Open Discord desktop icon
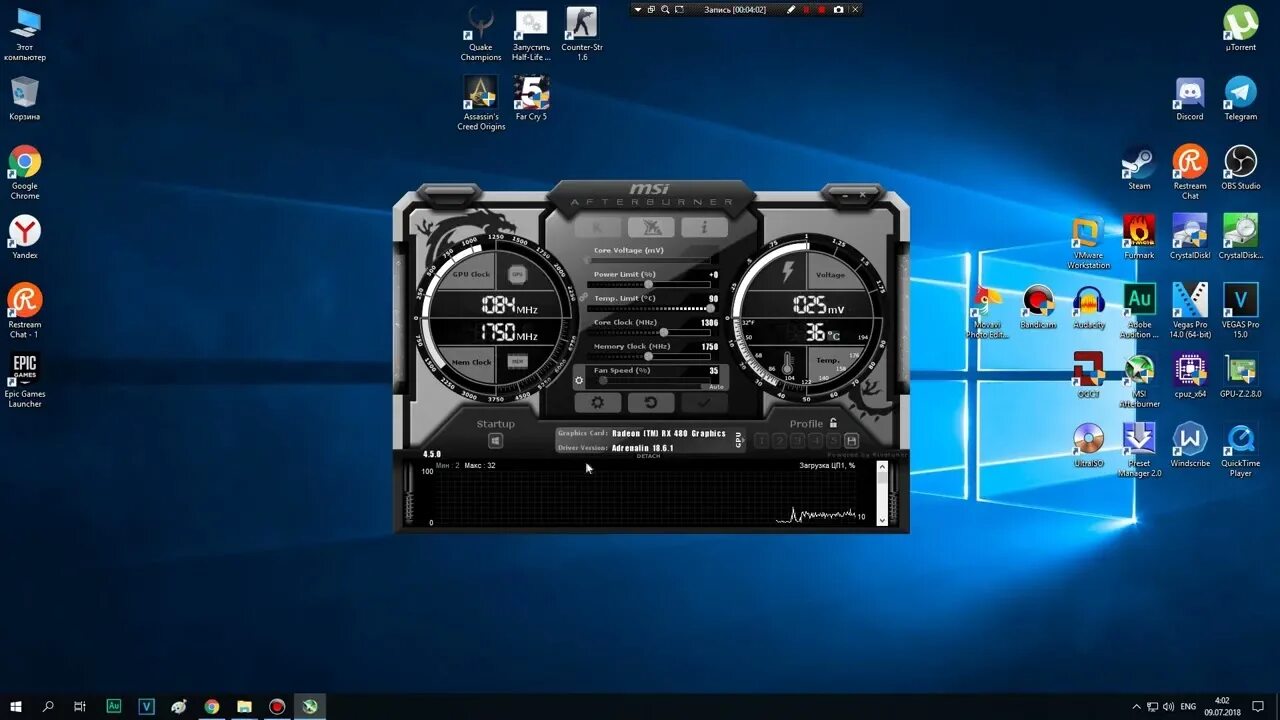This screenshot has width=1280, height=720. [1190, 98]
